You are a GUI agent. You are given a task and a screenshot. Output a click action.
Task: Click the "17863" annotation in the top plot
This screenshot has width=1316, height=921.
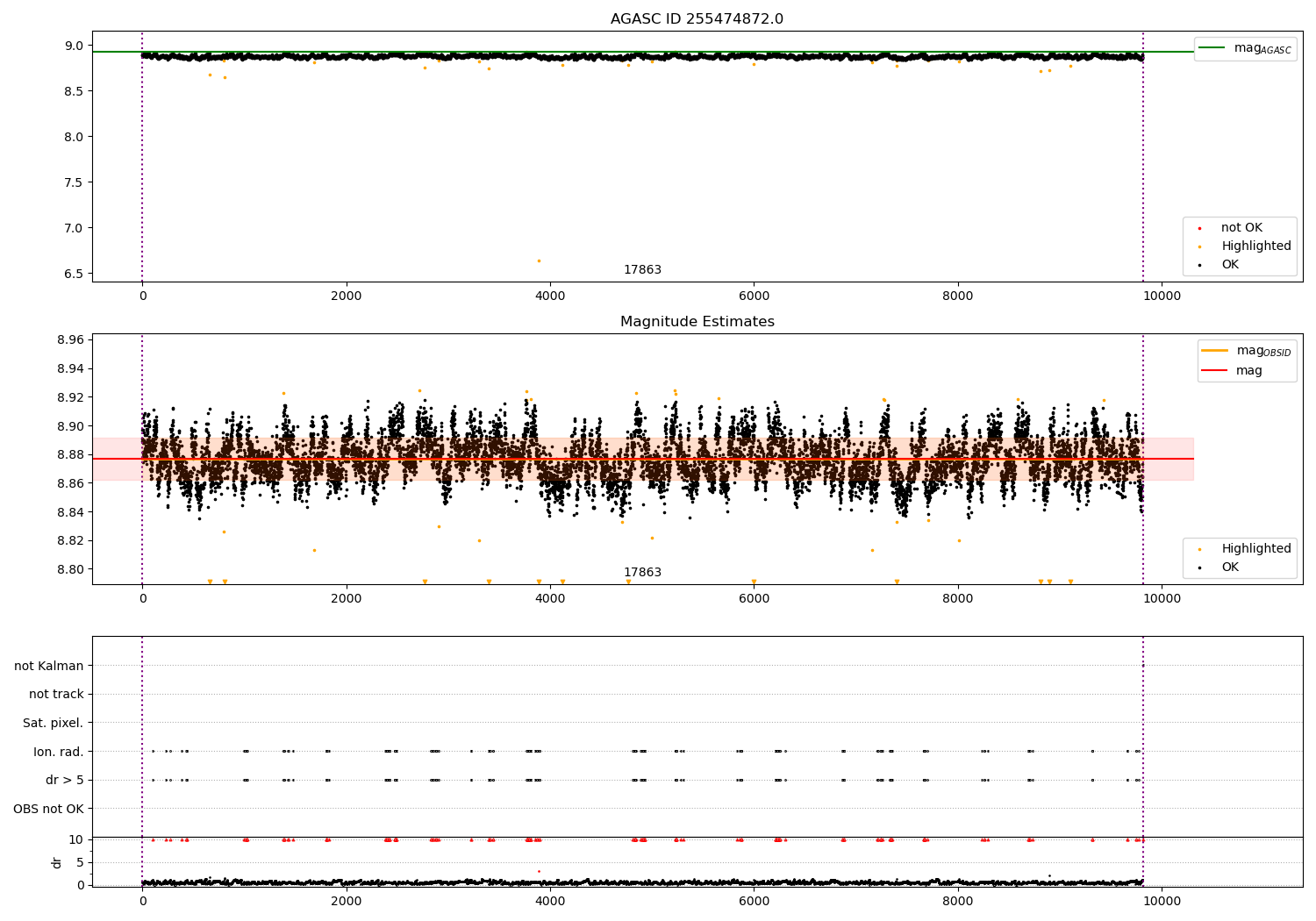pyautogui.click(x=642, y=270)
